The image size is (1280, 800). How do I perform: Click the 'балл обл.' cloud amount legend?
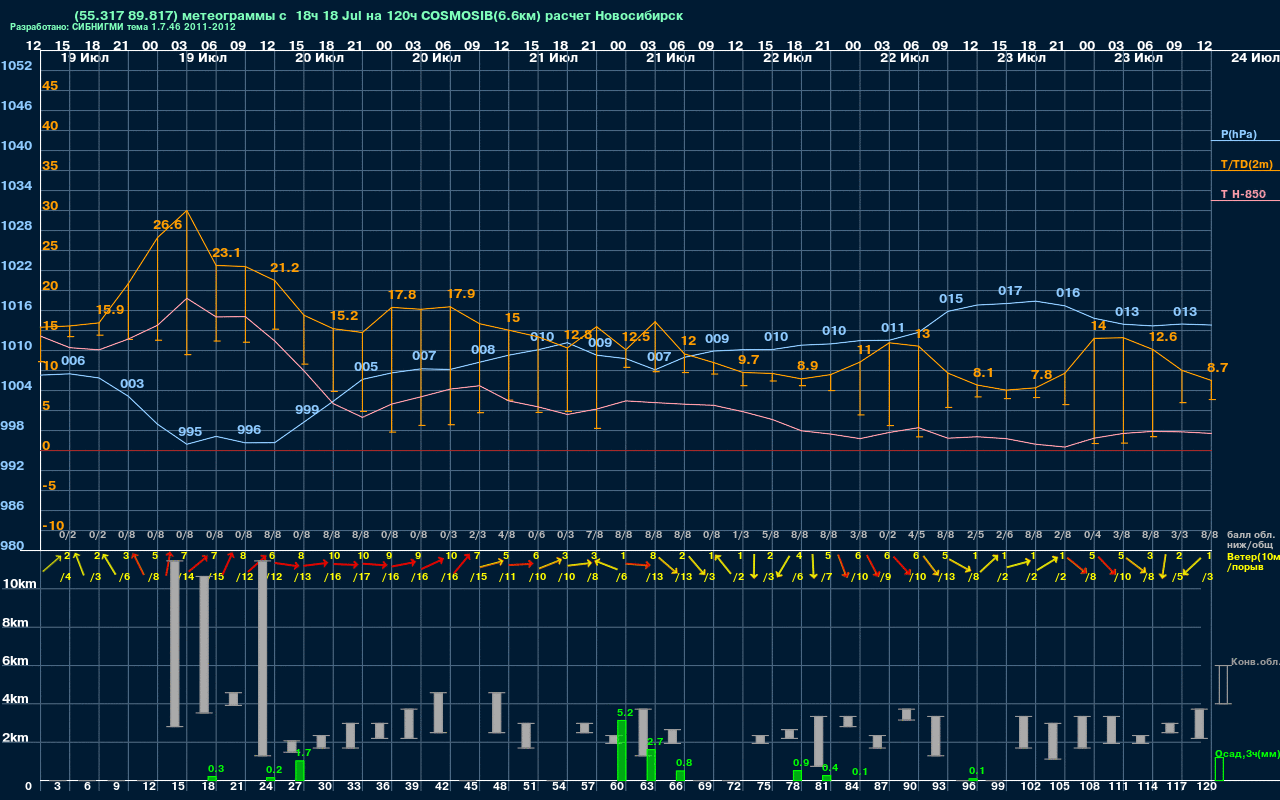(1251, 535)
